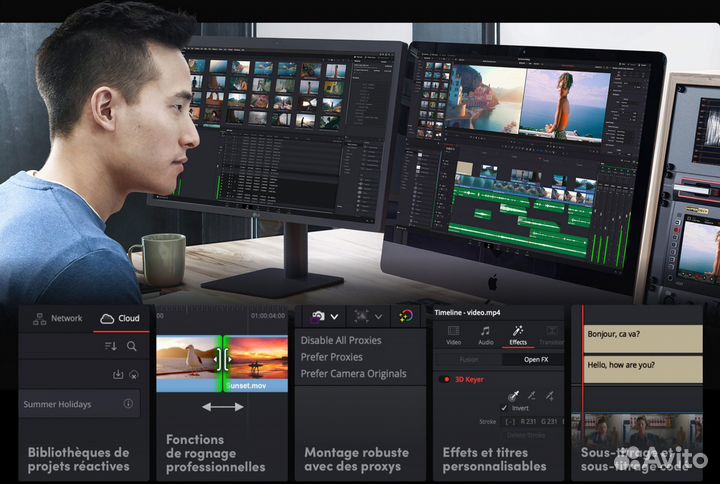Switch to the Video inspector tab
This screenshot has height=484, width=720.
[x=453, y=335]
